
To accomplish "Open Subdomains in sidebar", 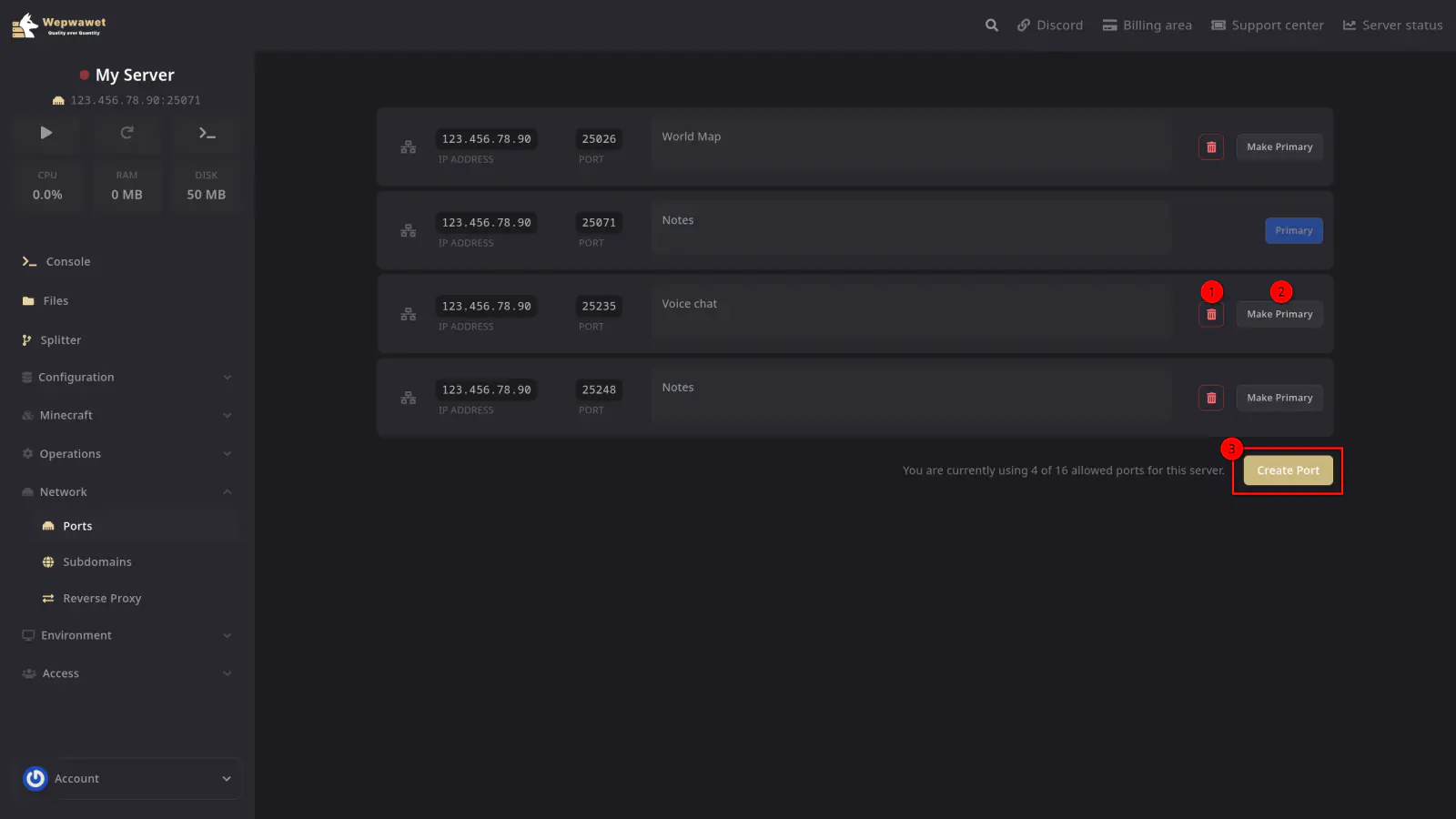I will tap(96, 562).
